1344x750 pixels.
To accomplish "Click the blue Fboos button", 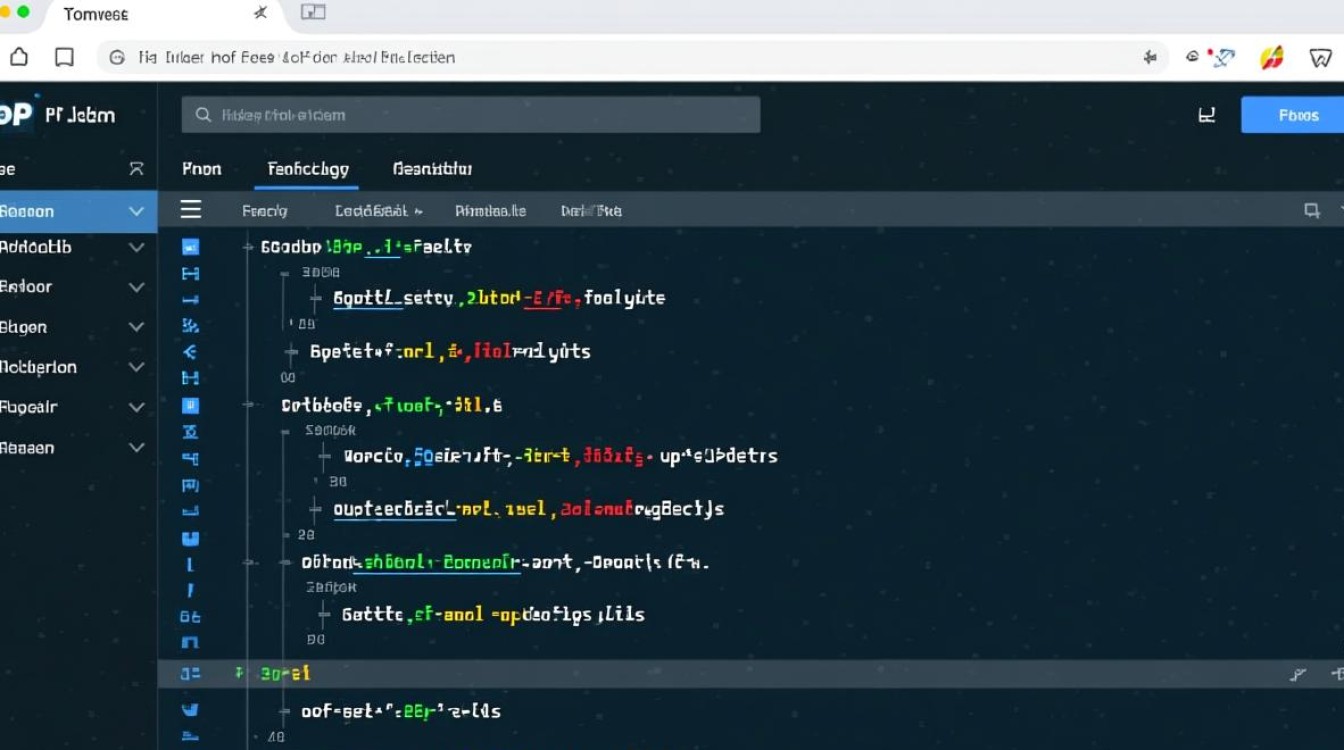I will coord(1297,115).
